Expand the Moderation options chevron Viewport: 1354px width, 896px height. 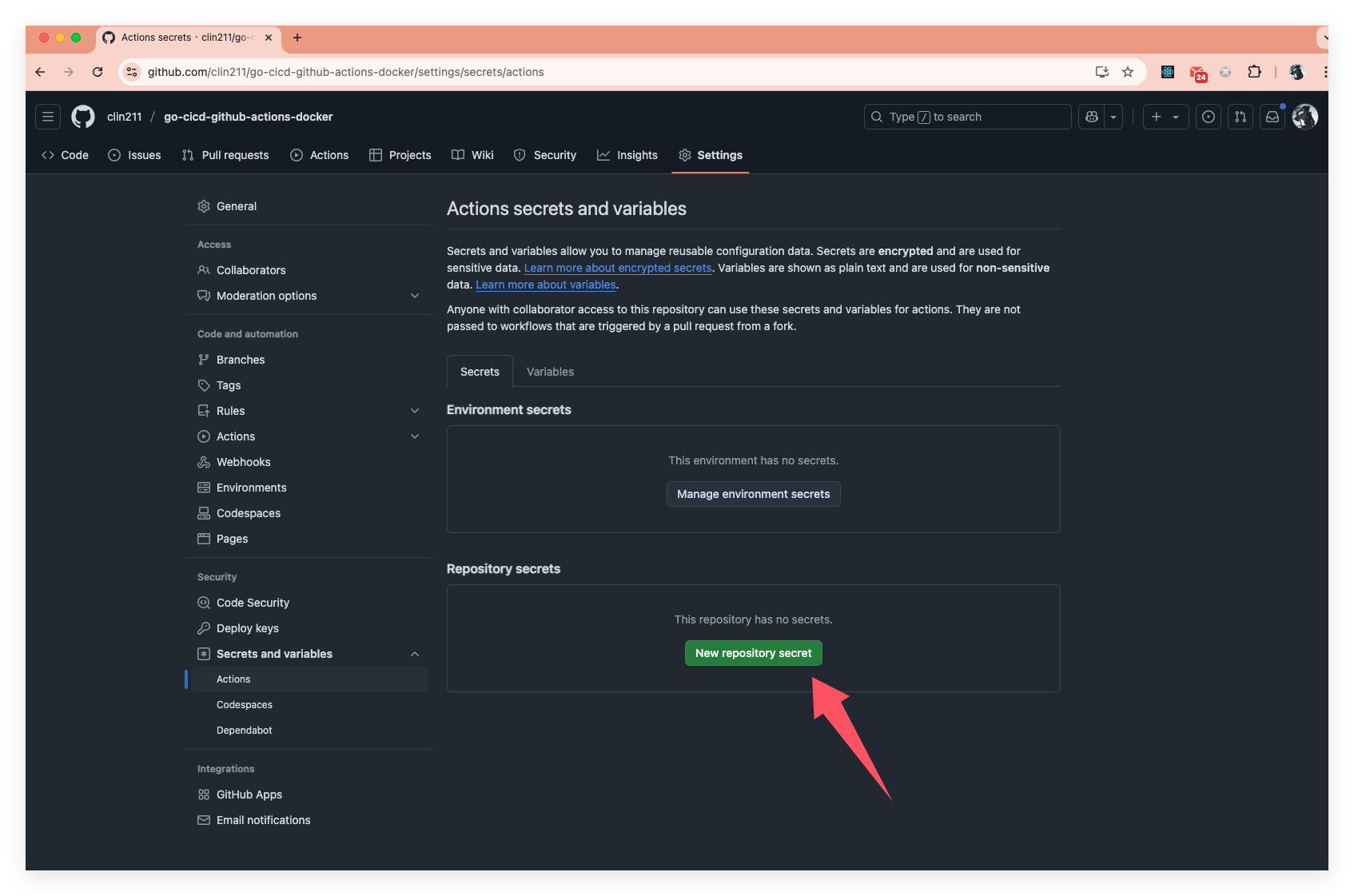pos(415,296)
